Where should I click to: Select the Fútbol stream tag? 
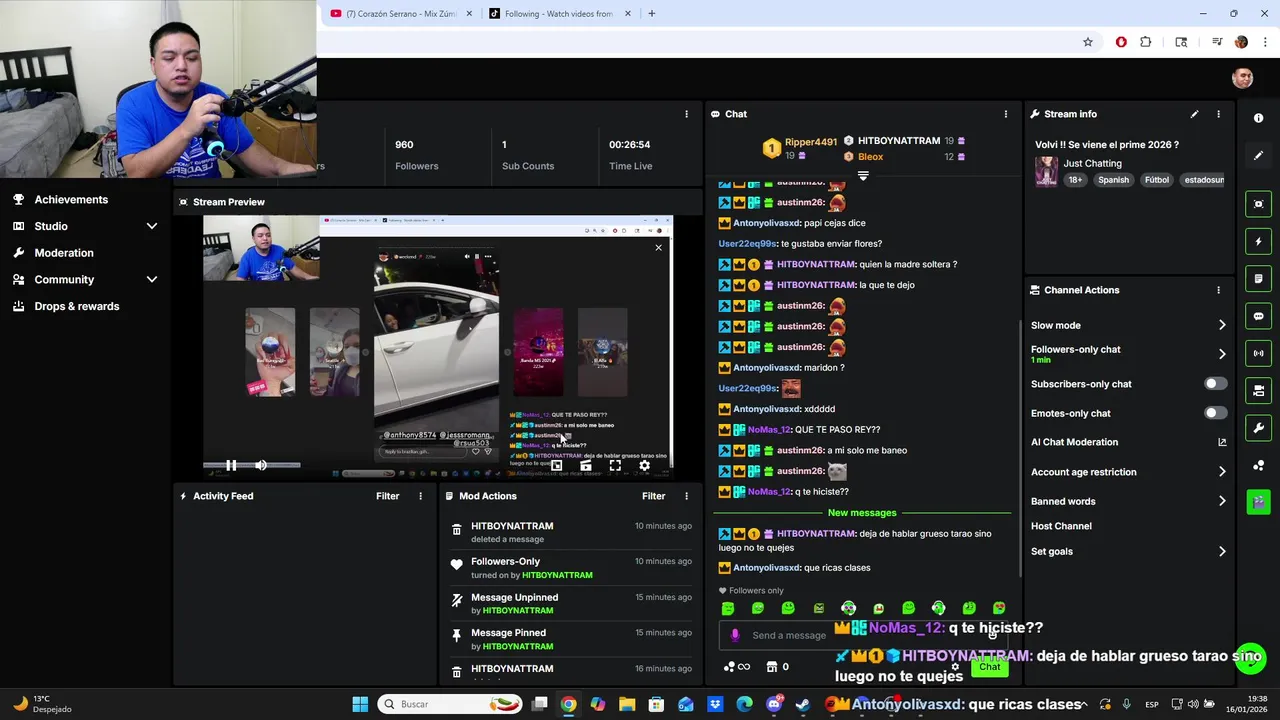[x=1157, y=180]
